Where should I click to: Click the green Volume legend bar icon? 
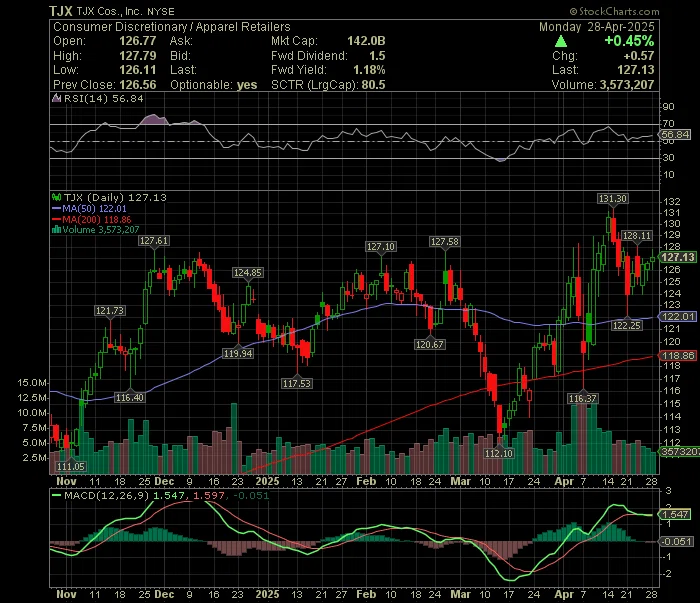point(56,230)
